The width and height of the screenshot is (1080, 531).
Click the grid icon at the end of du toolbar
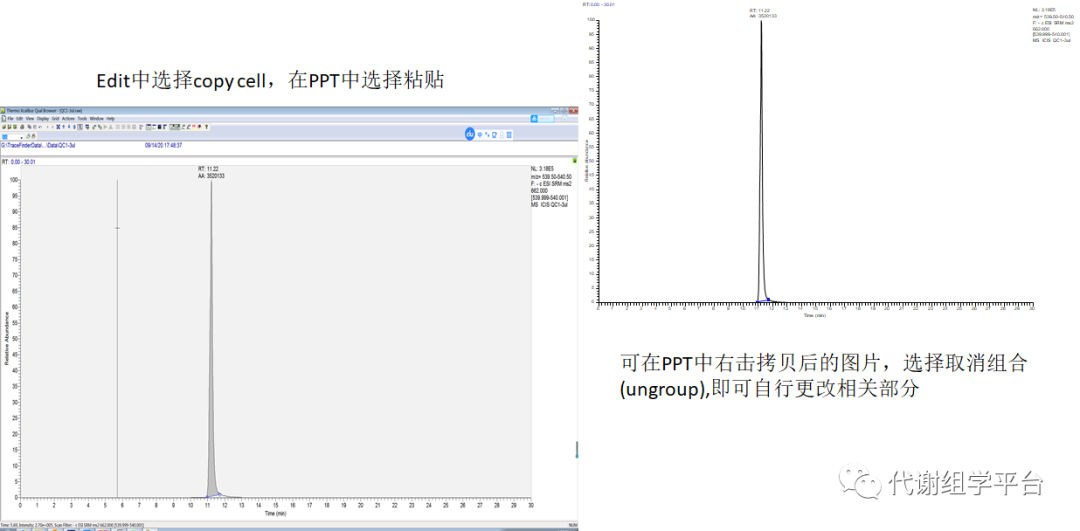pyautogui.click(x=509, y=134)
